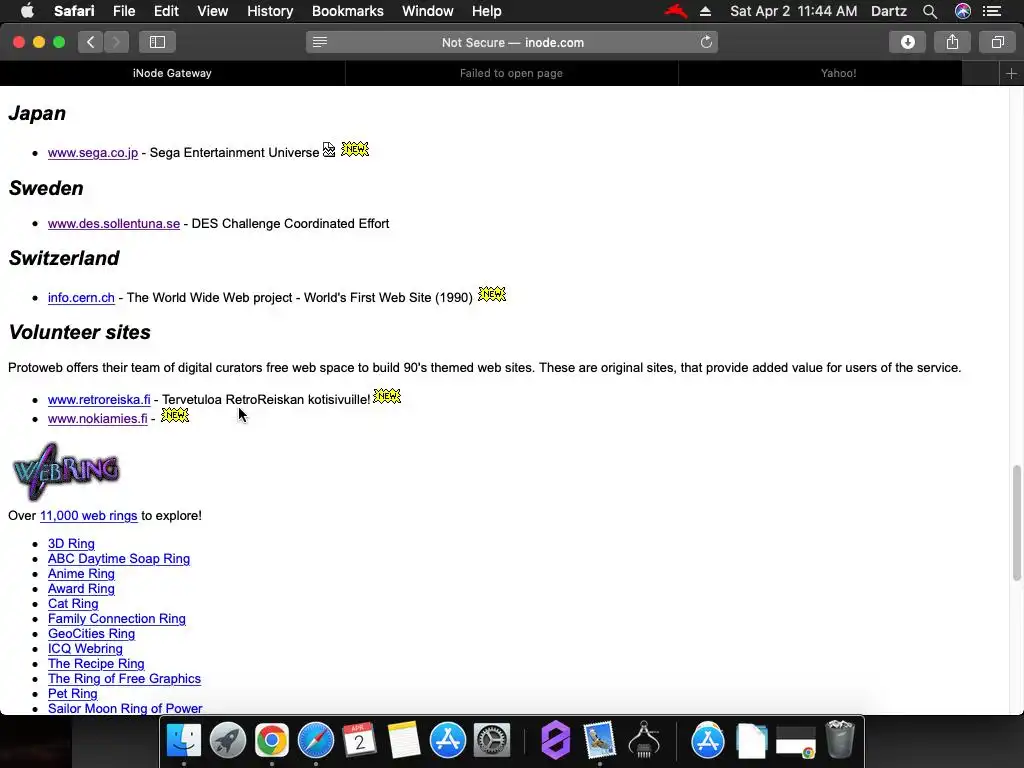Open Notes app in Dock

pos(404,741)
